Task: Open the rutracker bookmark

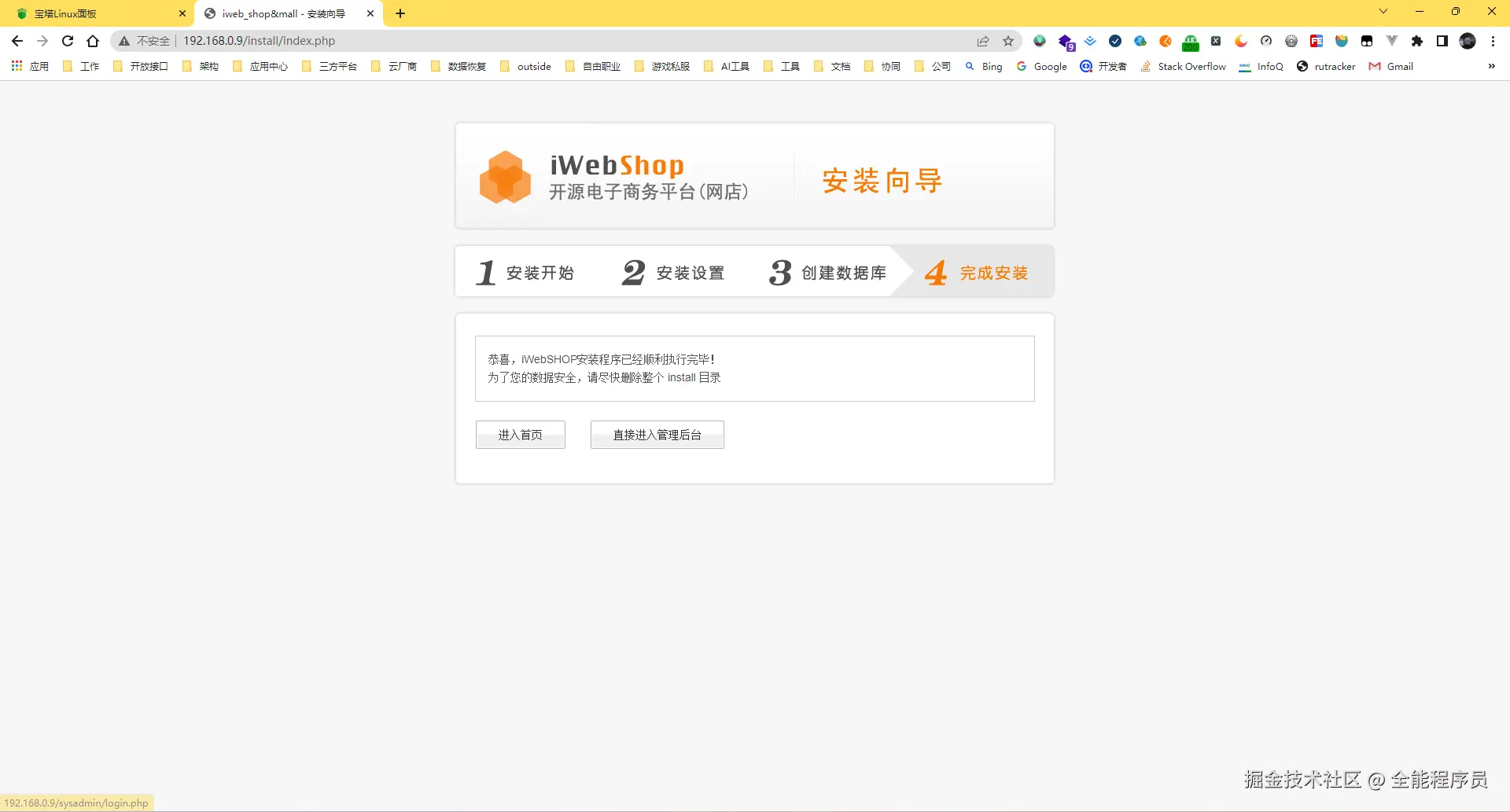Action: (1326, 66)
